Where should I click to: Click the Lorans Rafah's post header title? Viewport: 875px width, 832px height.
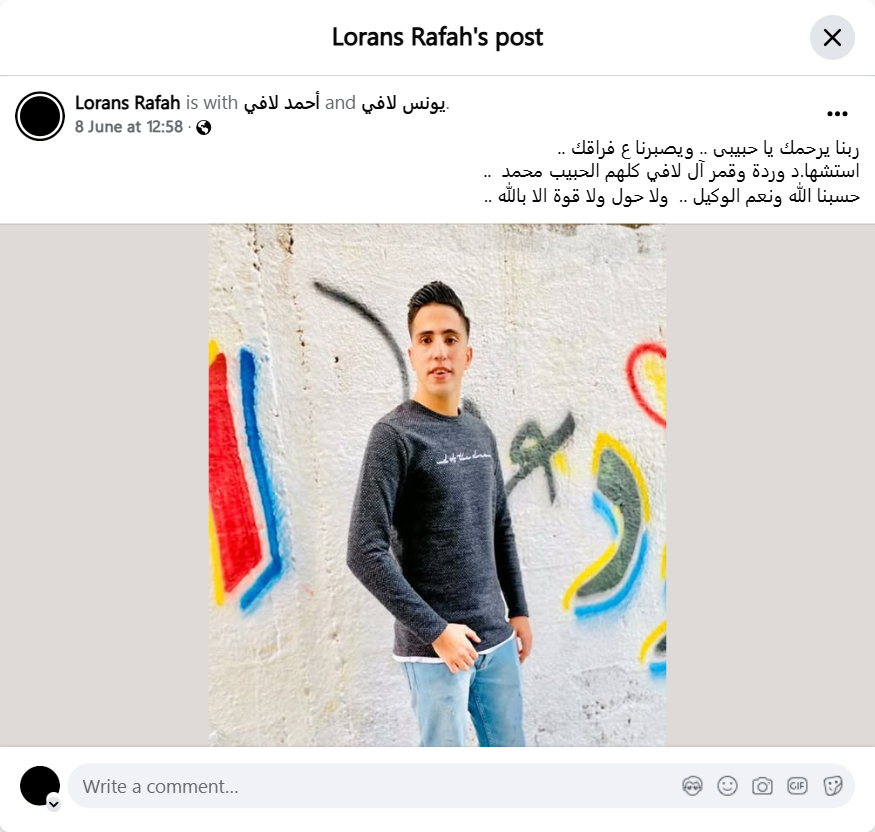tap(438, 37)
